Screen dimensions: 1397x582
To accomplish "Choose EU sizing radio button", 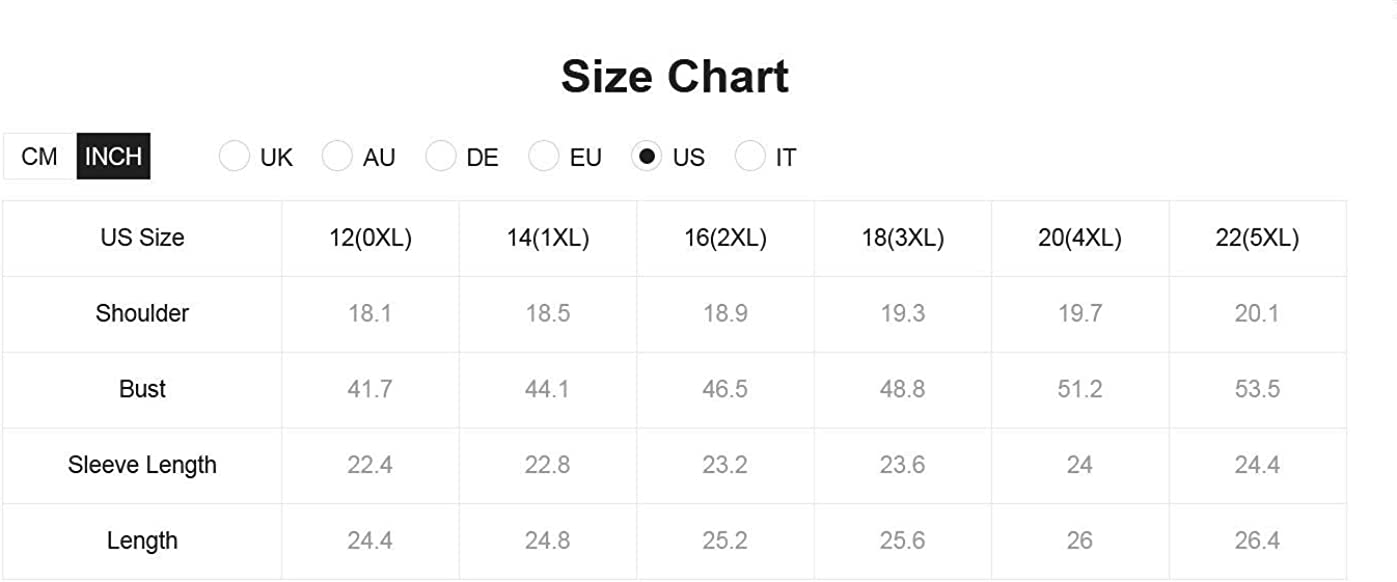I will pos(543,157).
